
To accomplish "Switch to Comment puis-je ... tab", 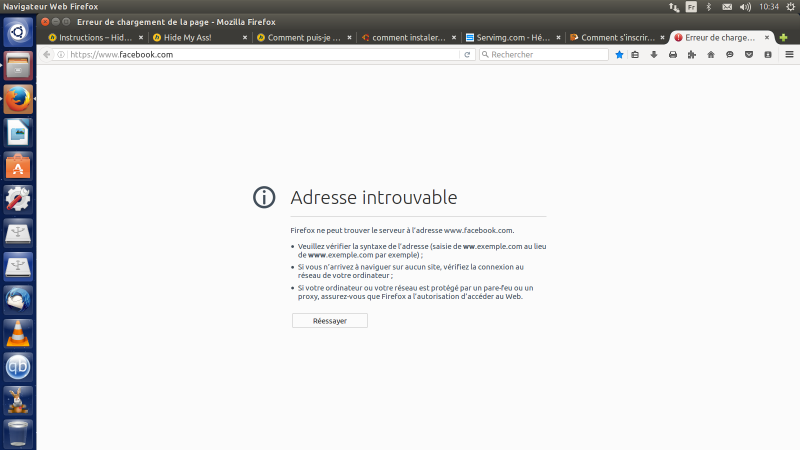I will coord(304,38).
